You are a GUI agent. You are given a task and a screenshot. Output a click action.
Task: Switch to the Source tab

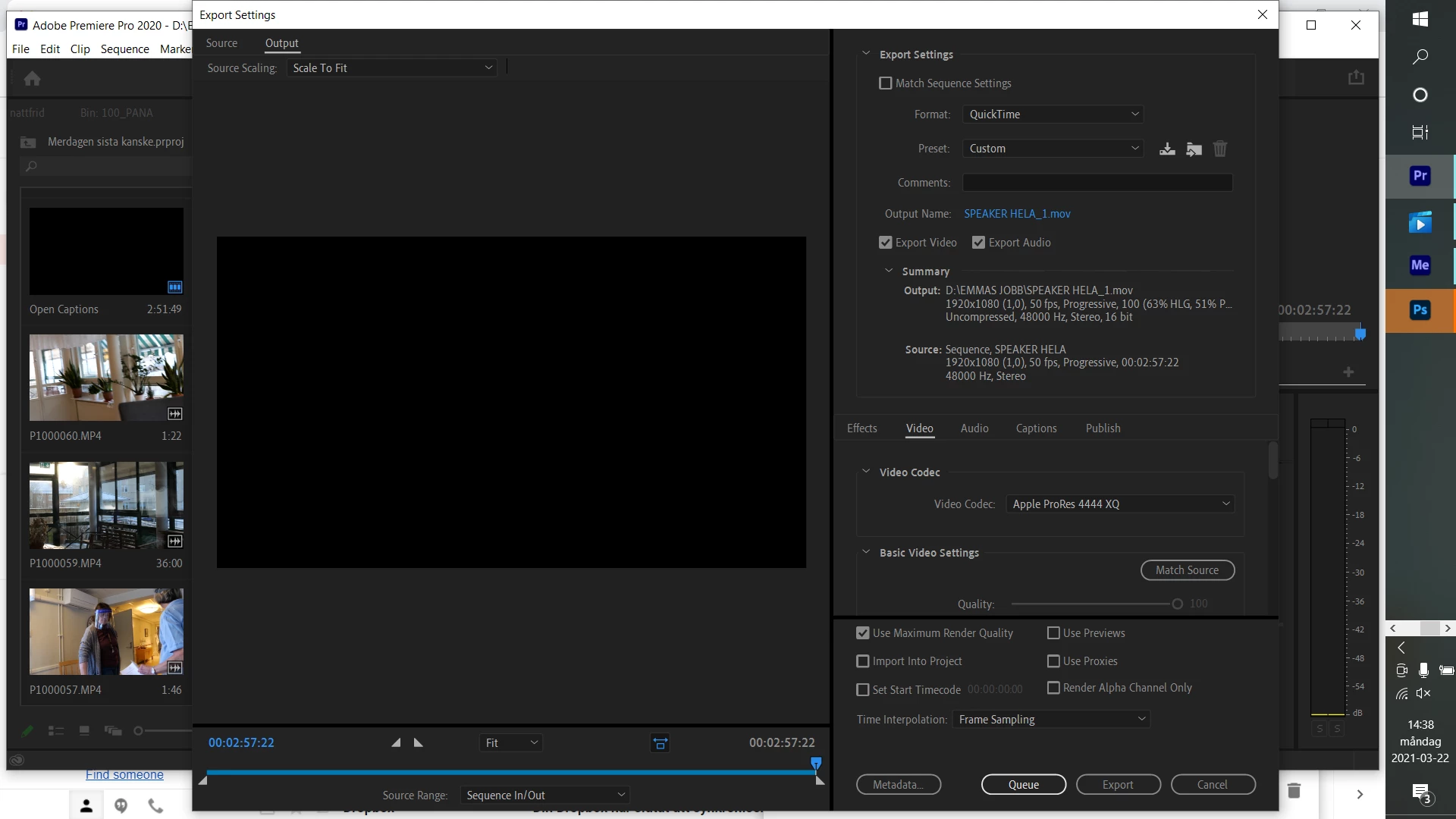(221, 43)
